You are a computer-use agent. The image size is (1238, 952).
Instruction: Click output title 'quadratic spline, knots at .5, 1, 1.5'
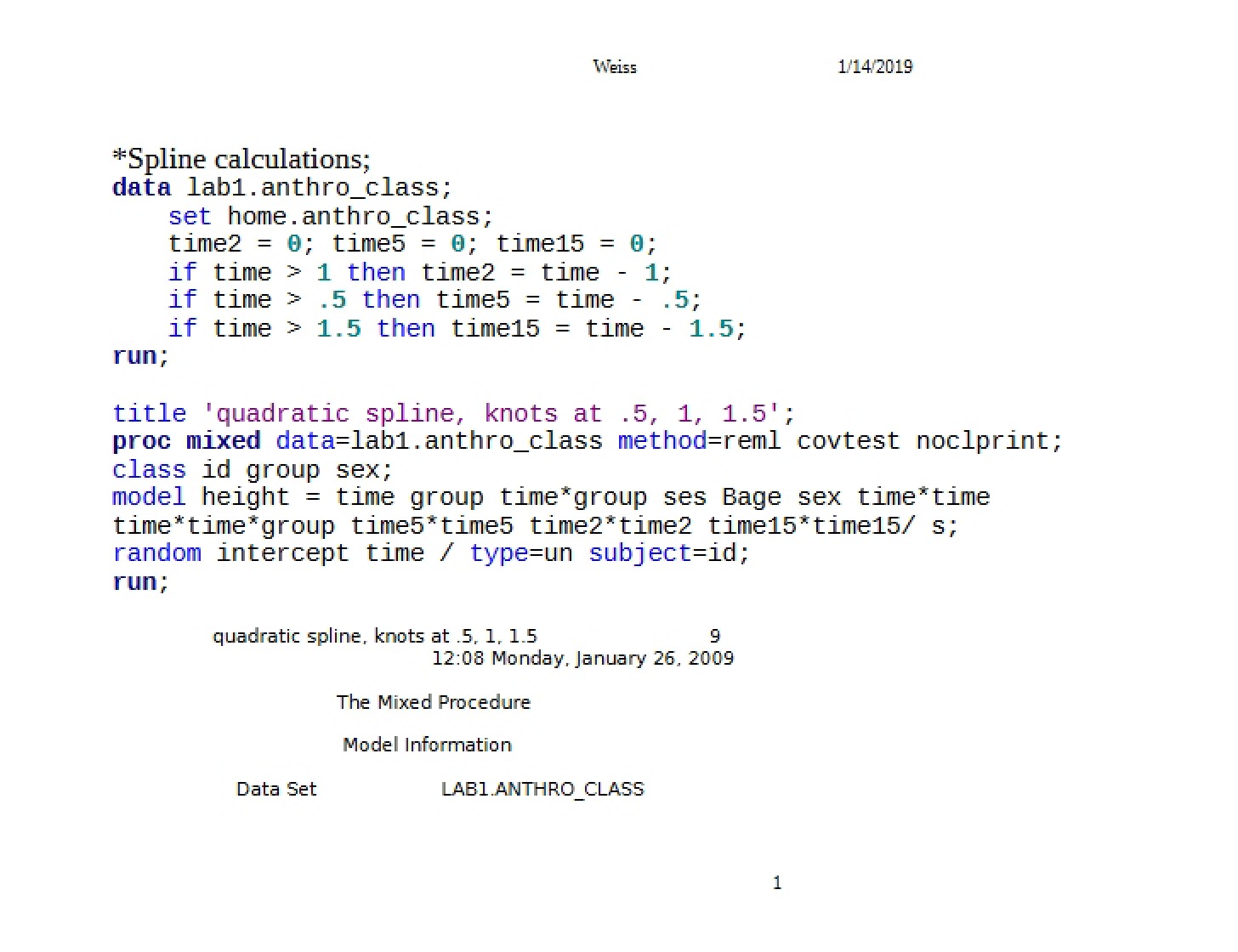[x=375, y=637]
